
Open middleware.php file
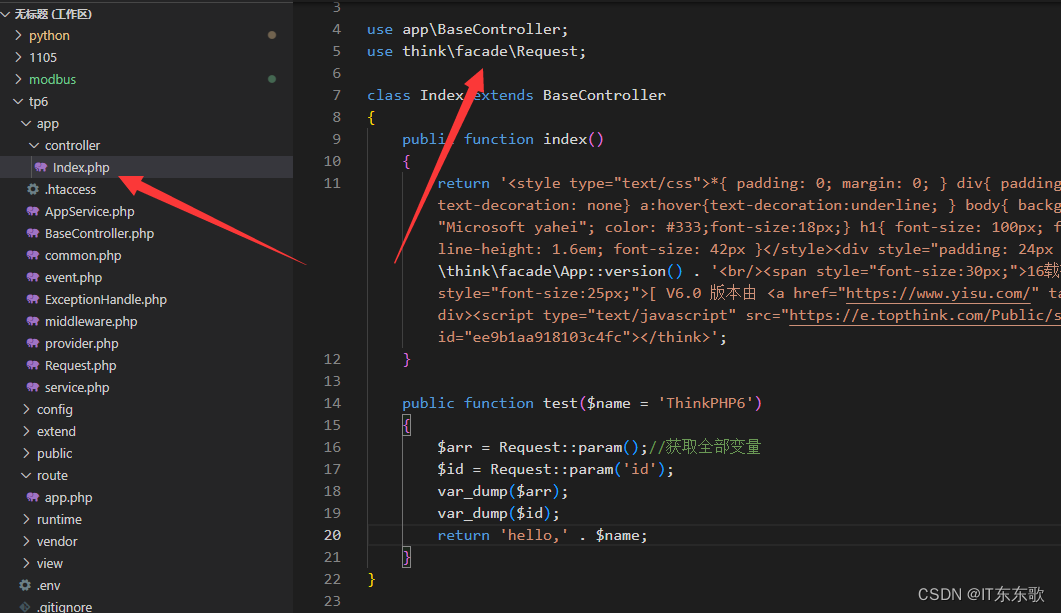pos(91,321)
